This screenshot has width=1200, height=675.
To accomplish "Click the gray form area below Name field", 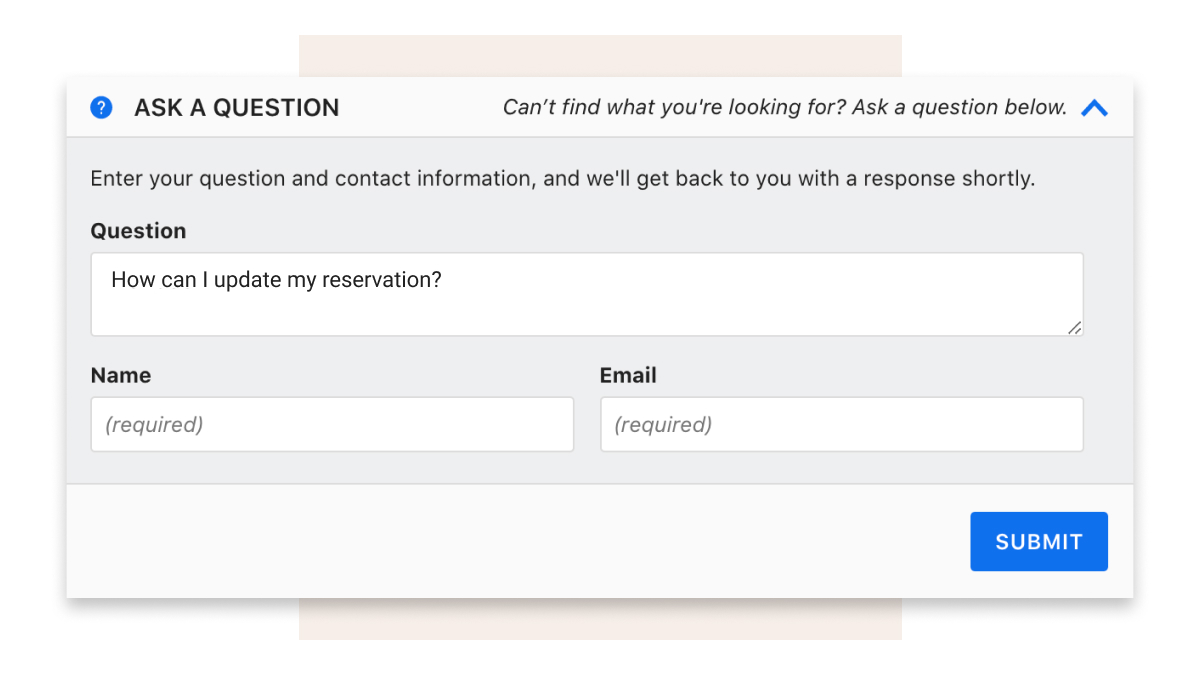I will [x=332, y=467].
